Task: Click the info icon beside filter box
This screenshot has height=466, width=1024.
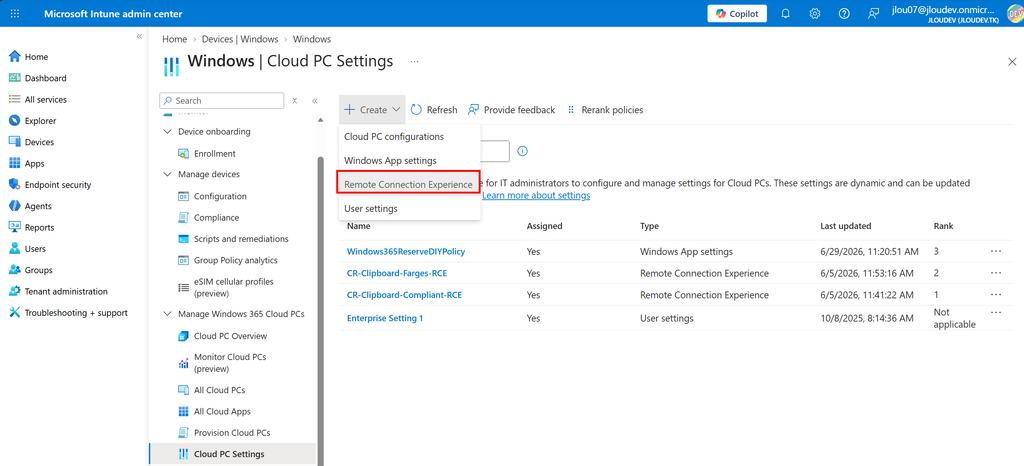Action: click(x=522, y=151)
